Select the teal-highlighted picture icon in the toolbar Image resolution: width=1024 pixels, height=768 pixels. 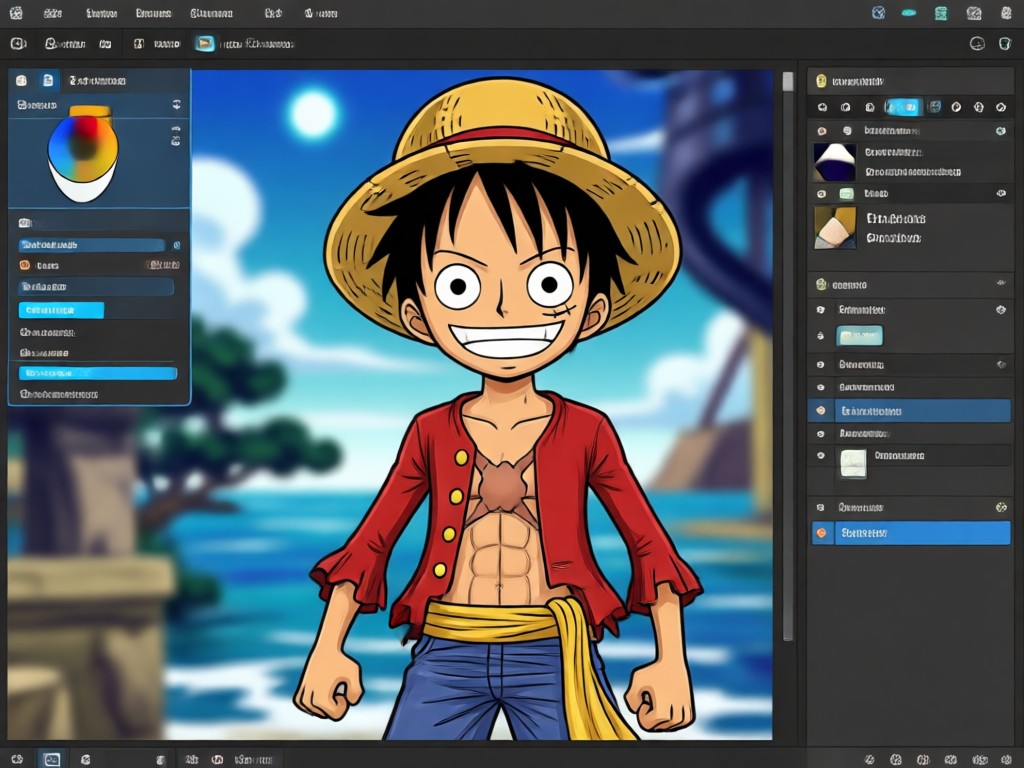(205, 44)
